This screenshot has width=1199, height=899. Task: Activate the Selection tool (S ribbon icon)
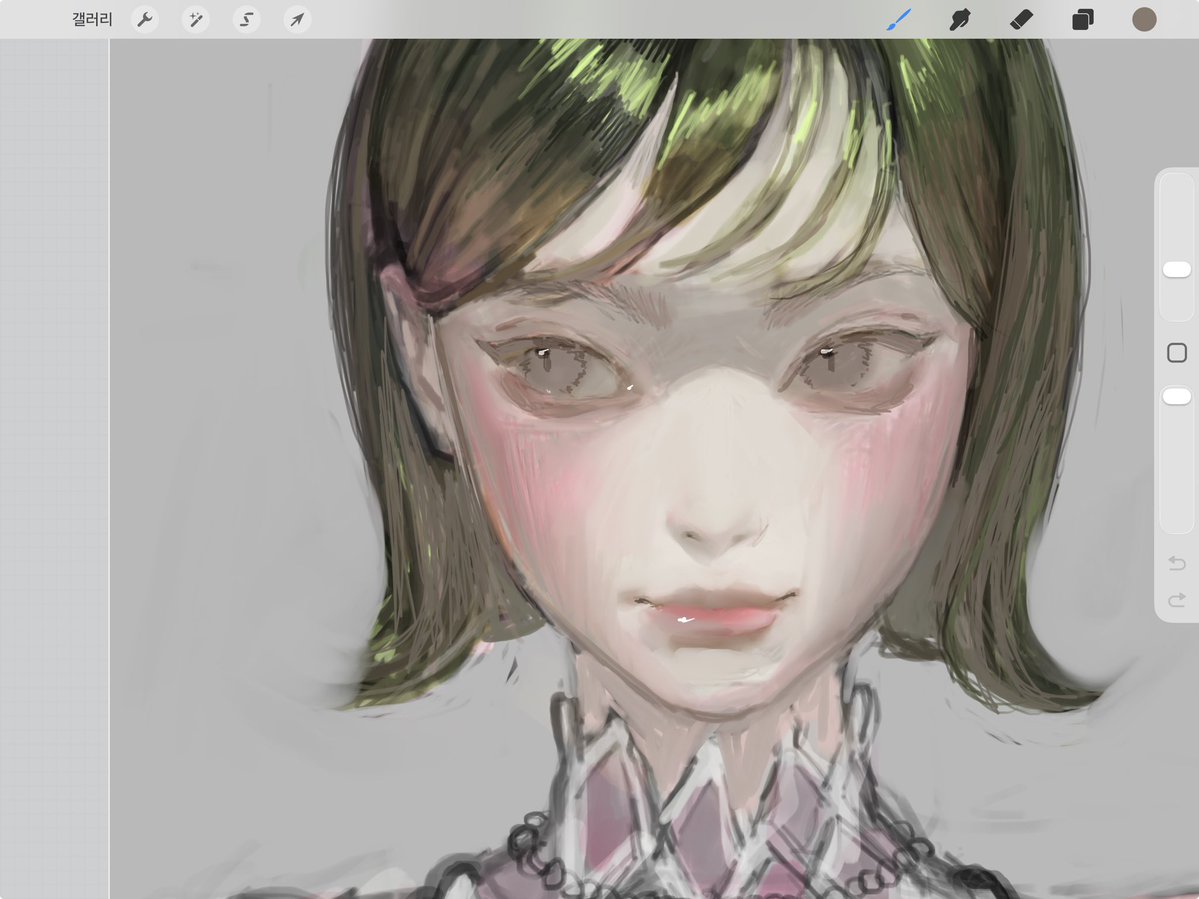point(246,19)
